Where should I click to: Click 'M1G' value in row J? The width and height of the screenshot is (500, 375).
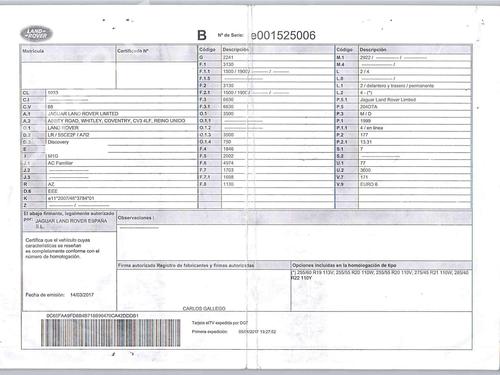(x=53, y=156)
